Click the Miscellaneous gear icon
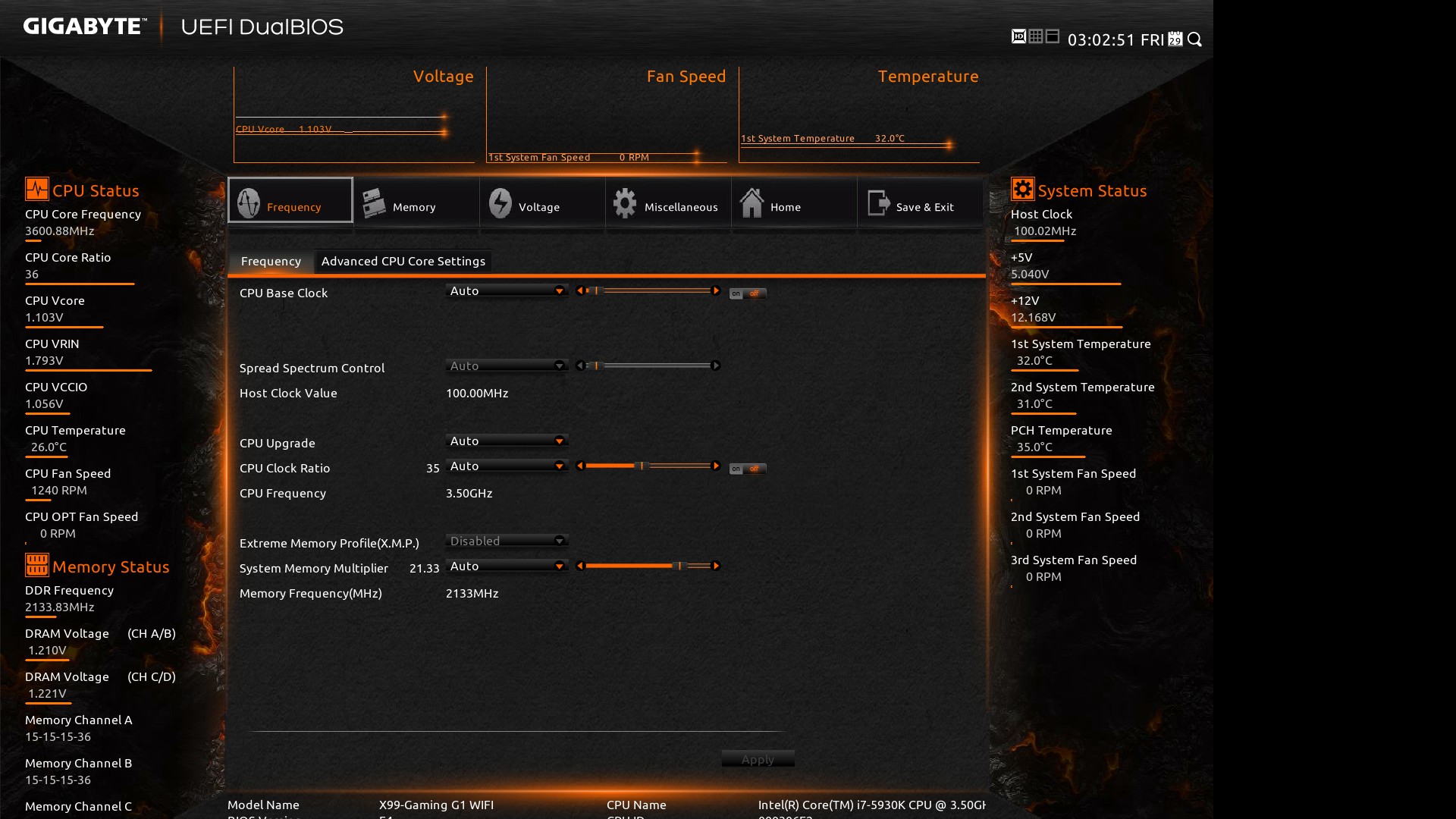 point(625,203)
